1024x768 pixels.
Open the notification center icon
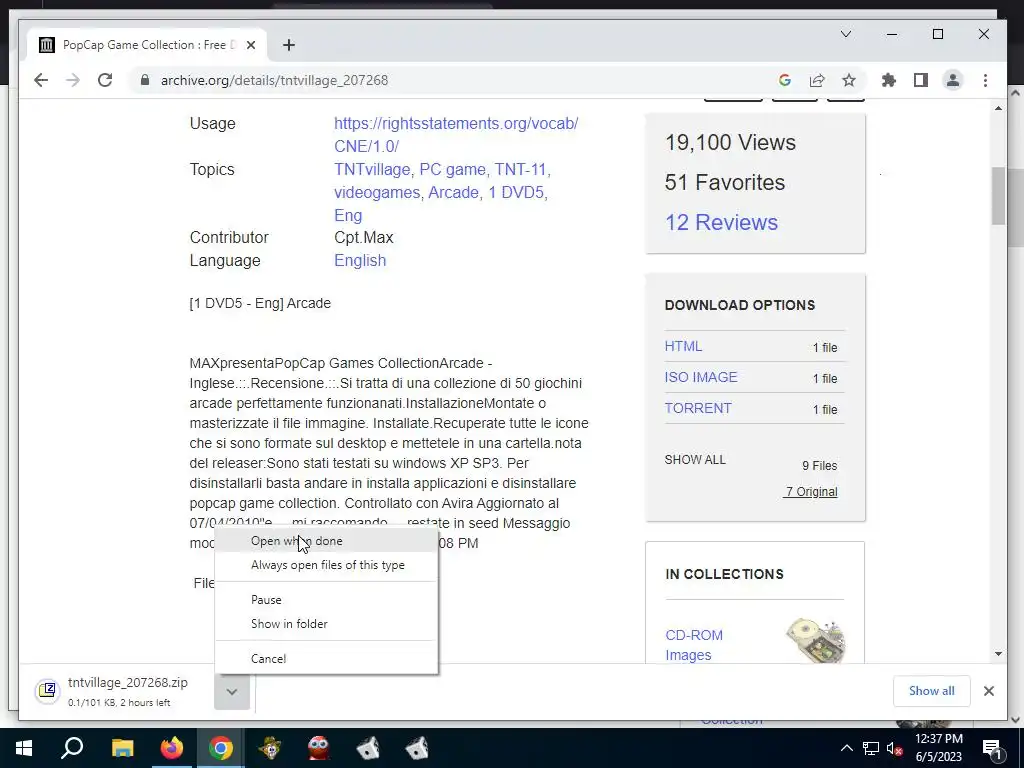(992, 748)
